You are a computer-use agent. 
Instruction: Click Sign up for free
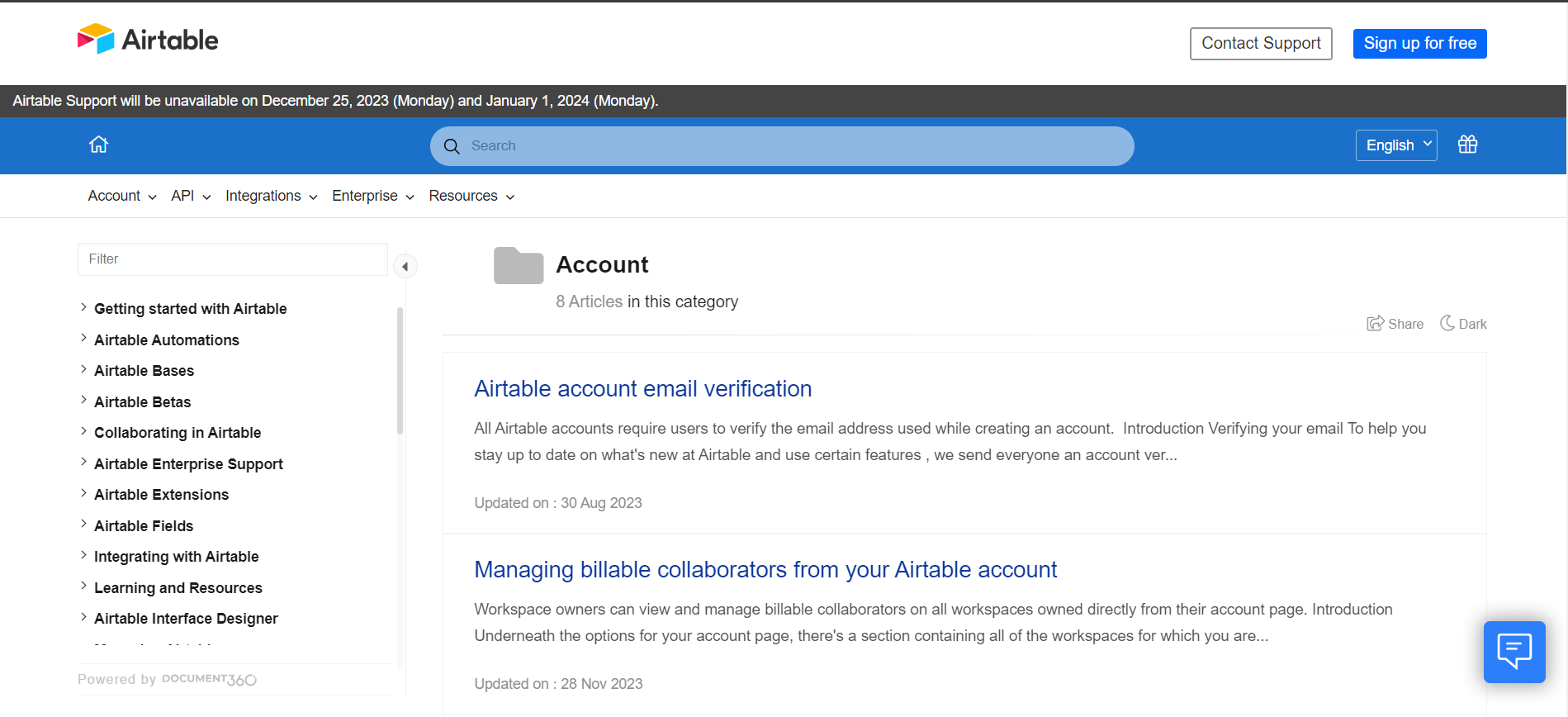coord(1420,44)
